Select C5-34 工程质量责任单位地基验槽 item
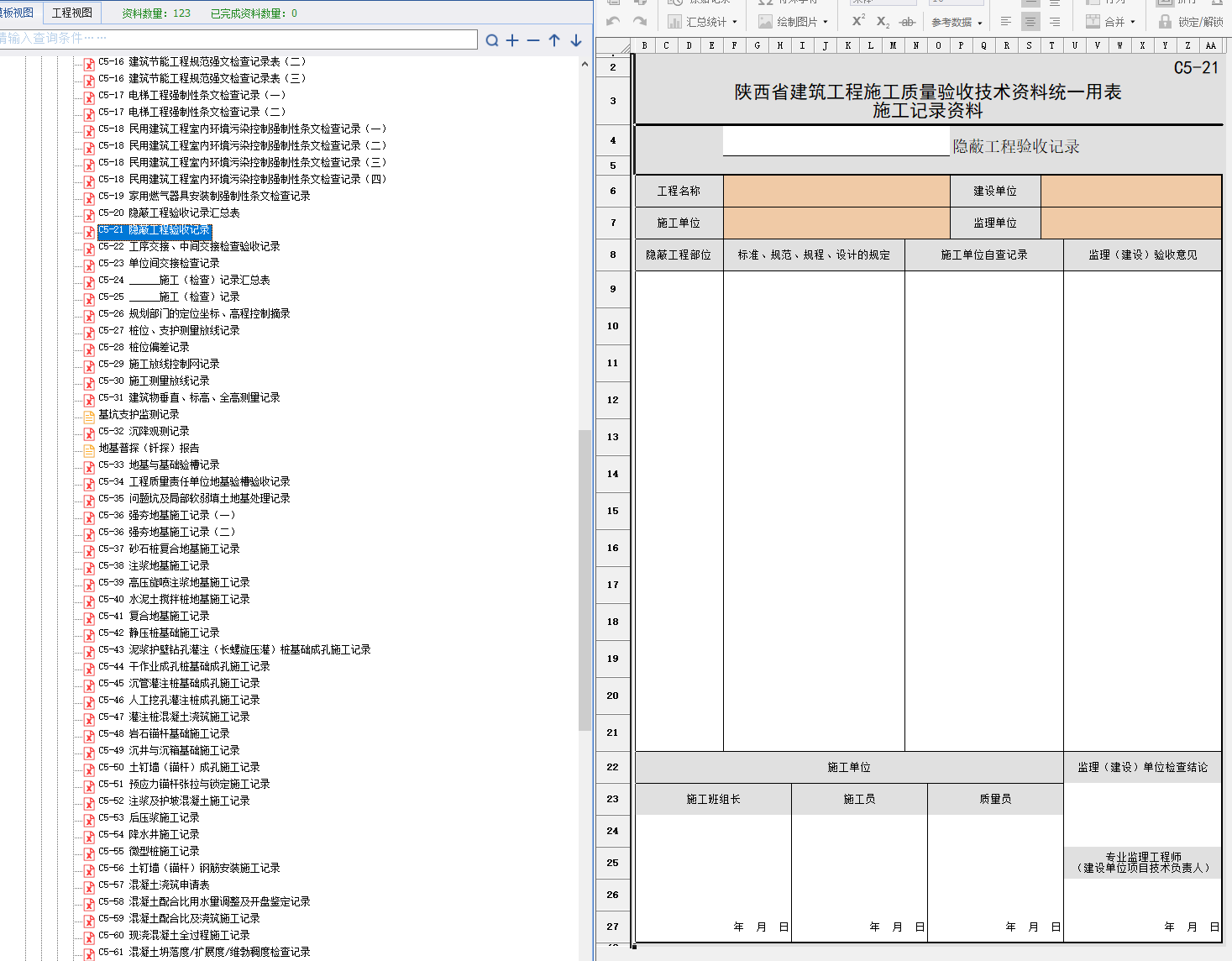 tap(194, 482)
